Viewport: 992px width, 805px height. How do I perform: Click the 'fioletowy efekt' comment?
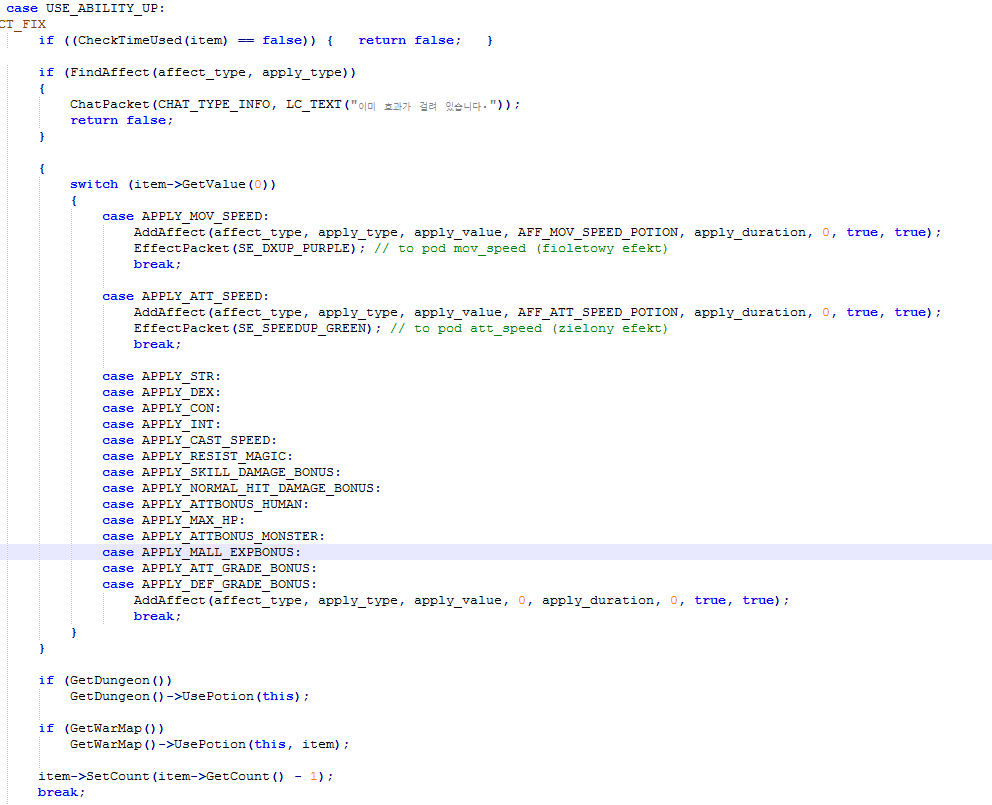pos(602,248)
